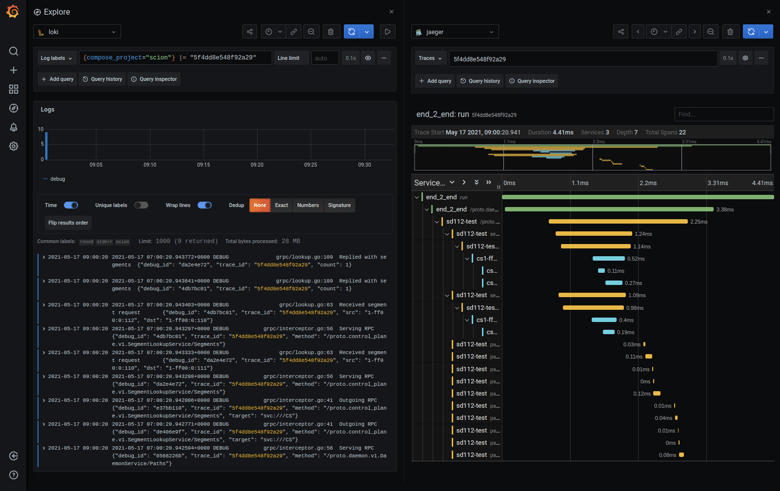
Task: Zoom out time range in loki pane
Action: coord(311,32)
